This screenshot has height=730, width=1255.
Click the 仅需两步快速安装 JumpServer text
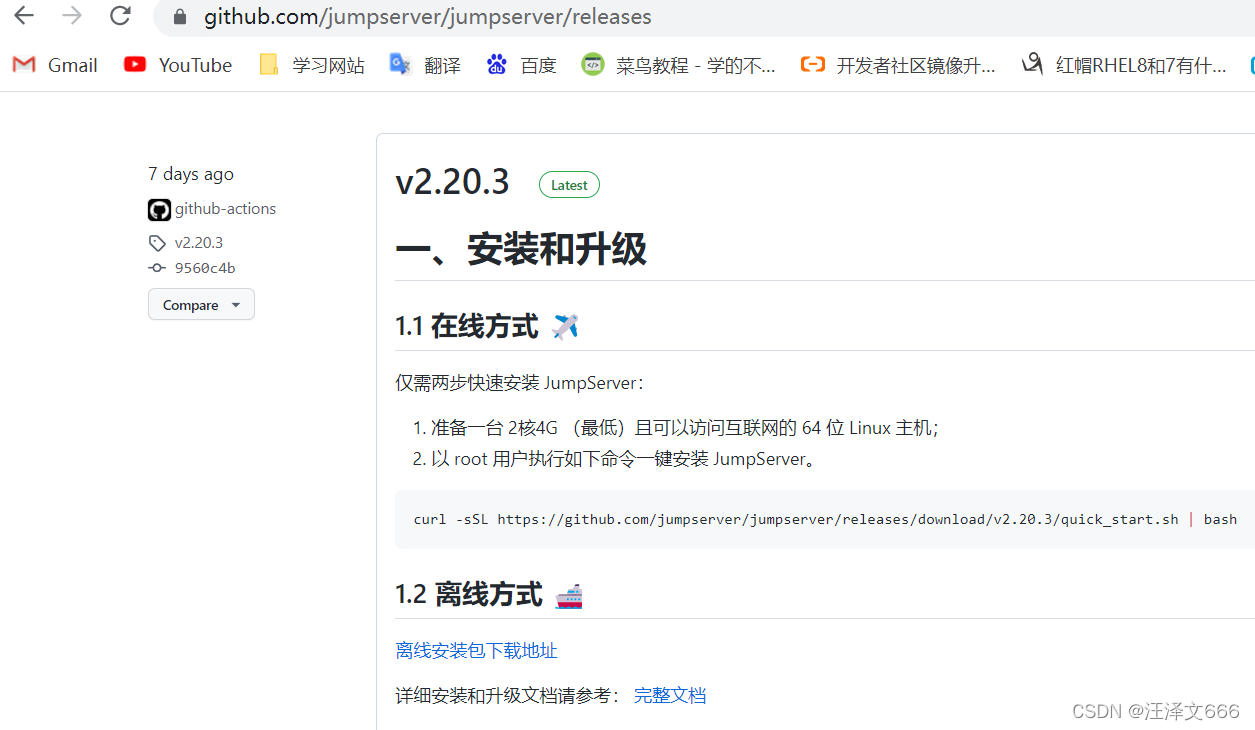coord(519,383)
